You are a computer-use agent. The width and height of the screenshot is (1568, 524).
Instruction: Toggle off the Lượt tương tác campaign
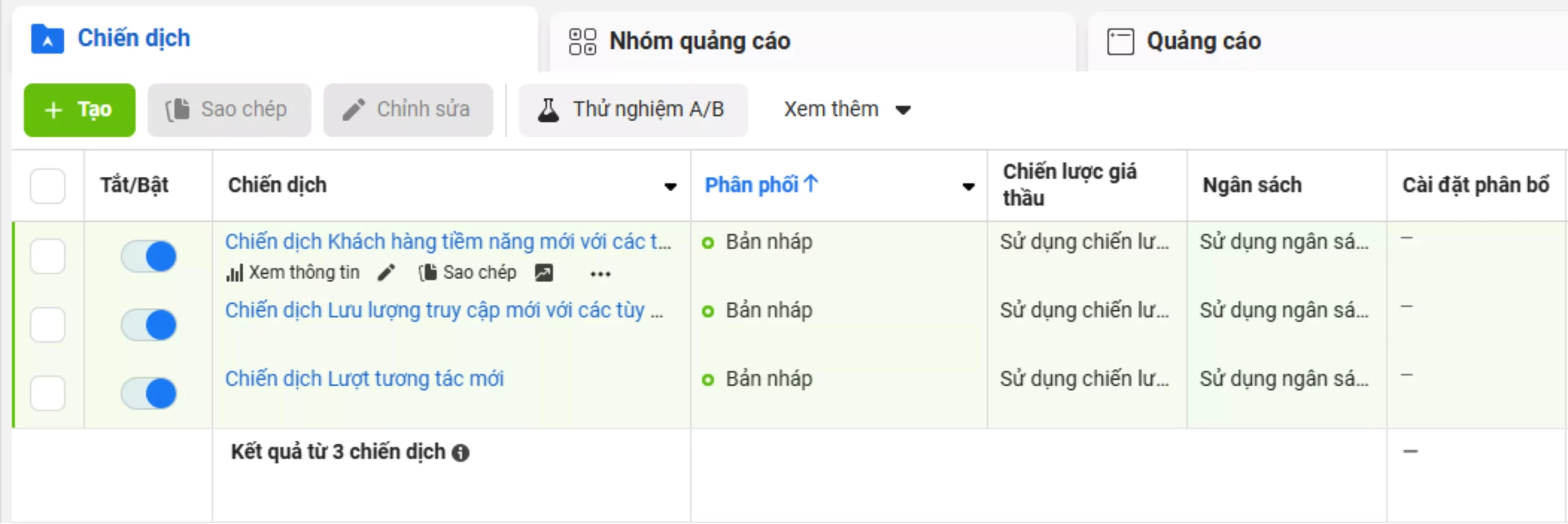pyautogui.click(x=149, y=394)
